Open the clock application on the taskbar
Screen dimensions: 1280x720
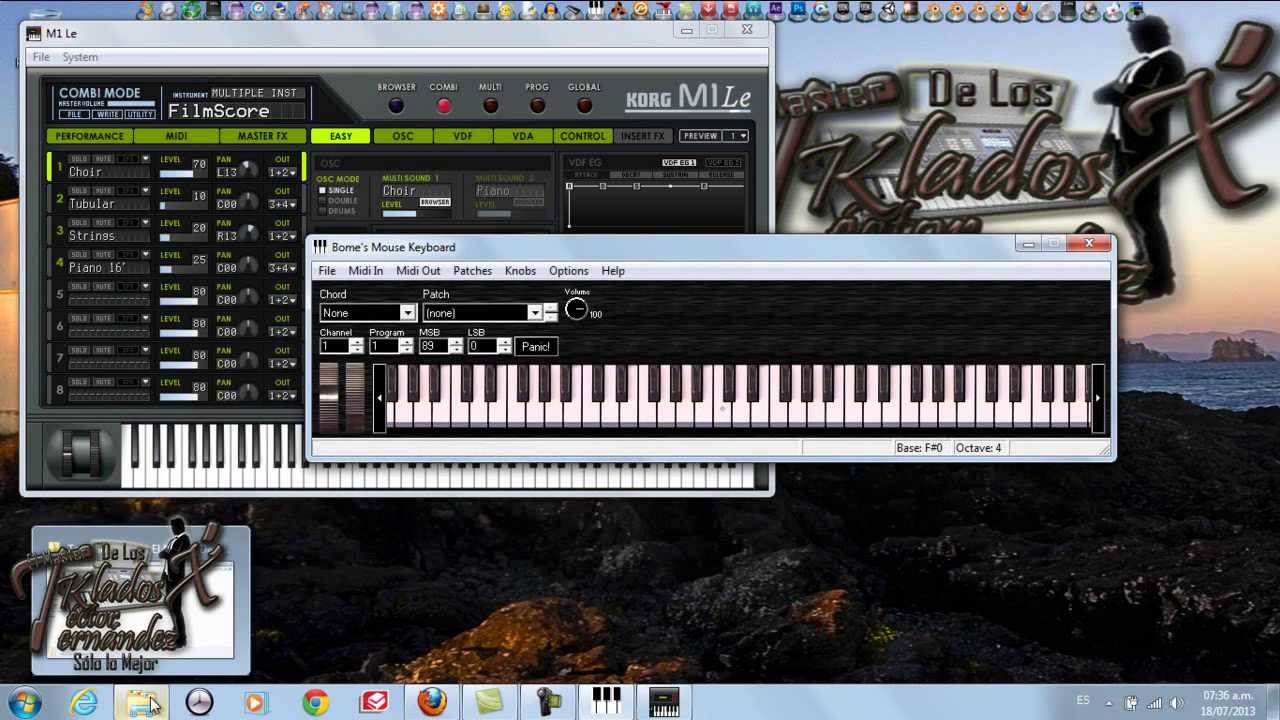click(x=199, y=703)
